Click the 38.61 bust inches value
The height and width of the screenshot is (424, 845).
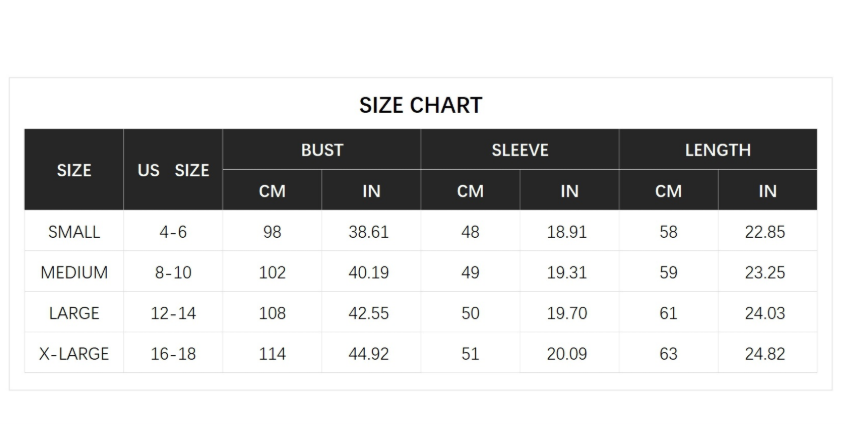[369, 232]
